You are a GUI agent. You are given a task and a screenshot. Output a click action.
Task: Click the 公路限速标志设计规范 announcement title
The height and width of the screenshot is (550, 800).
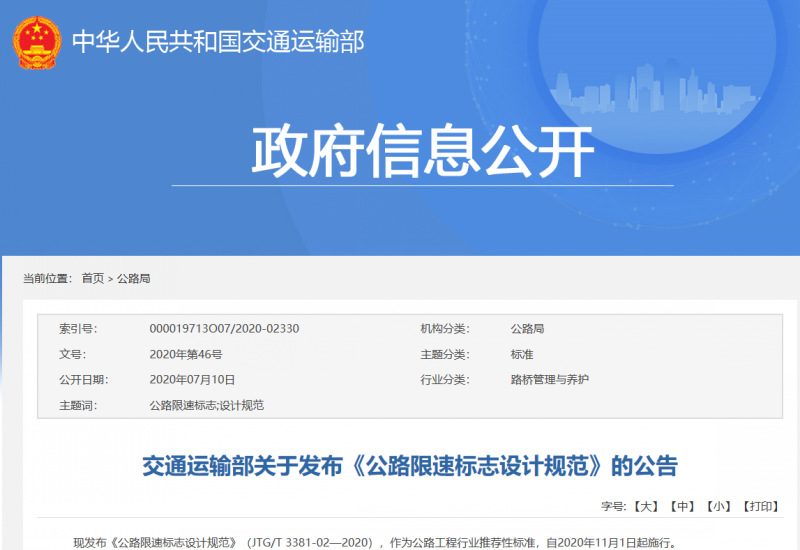409,465
